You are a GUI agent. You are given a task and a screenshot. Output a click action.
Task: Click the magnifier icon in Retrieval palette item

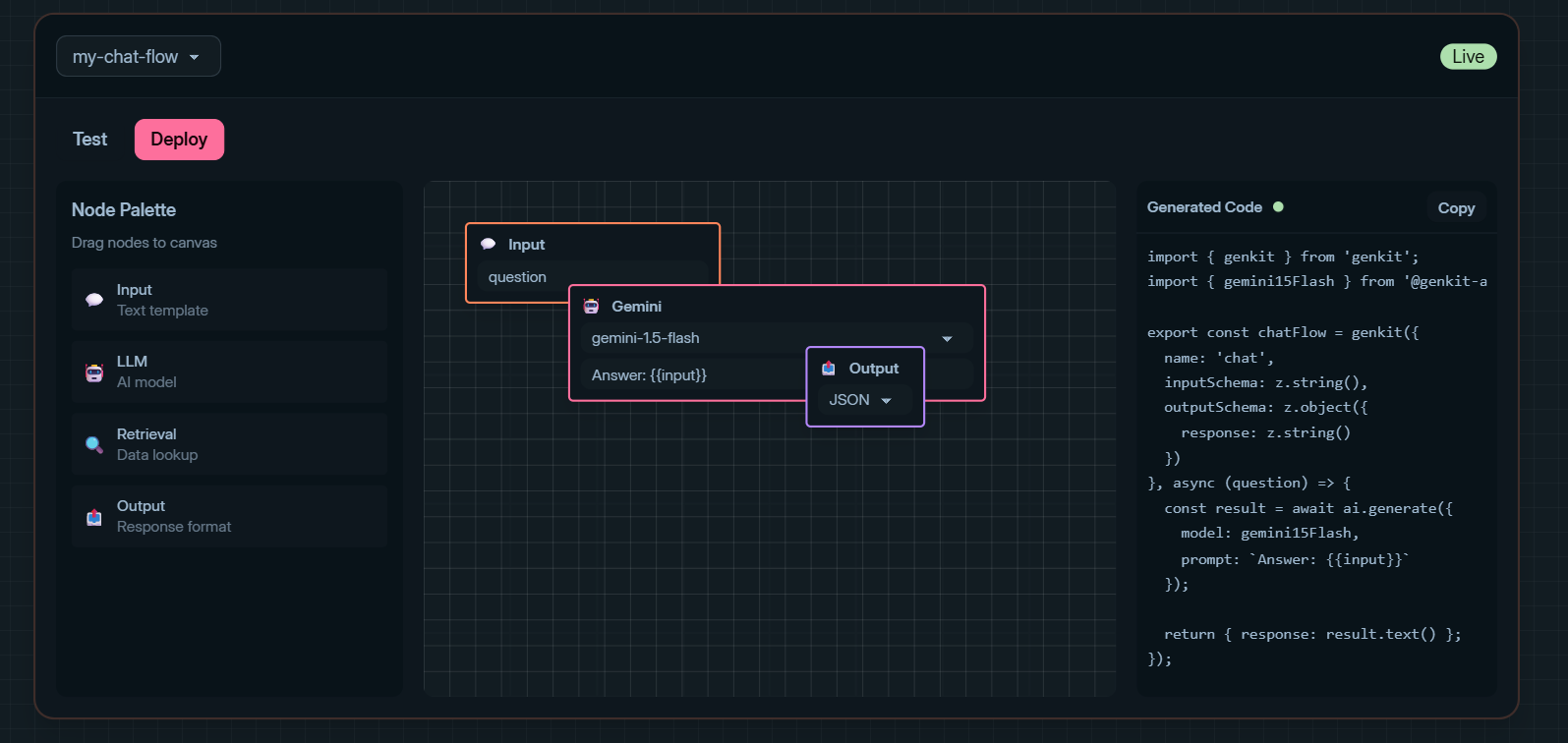94,444
